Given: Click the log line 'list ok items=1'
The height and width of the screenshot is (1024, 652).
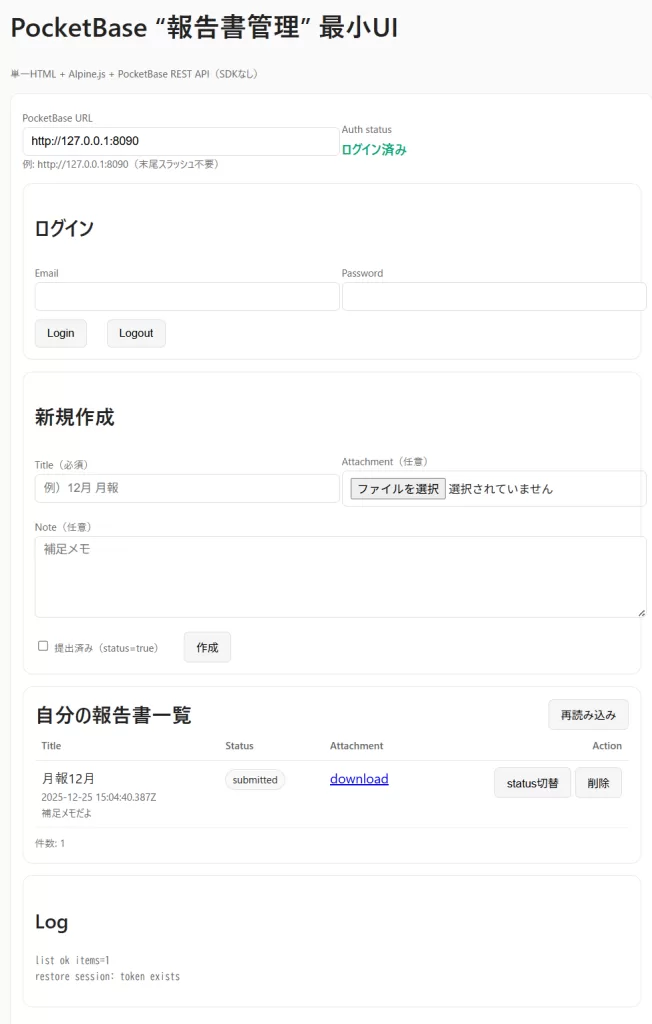Looking at the screenshot, I should pos(73,960).
